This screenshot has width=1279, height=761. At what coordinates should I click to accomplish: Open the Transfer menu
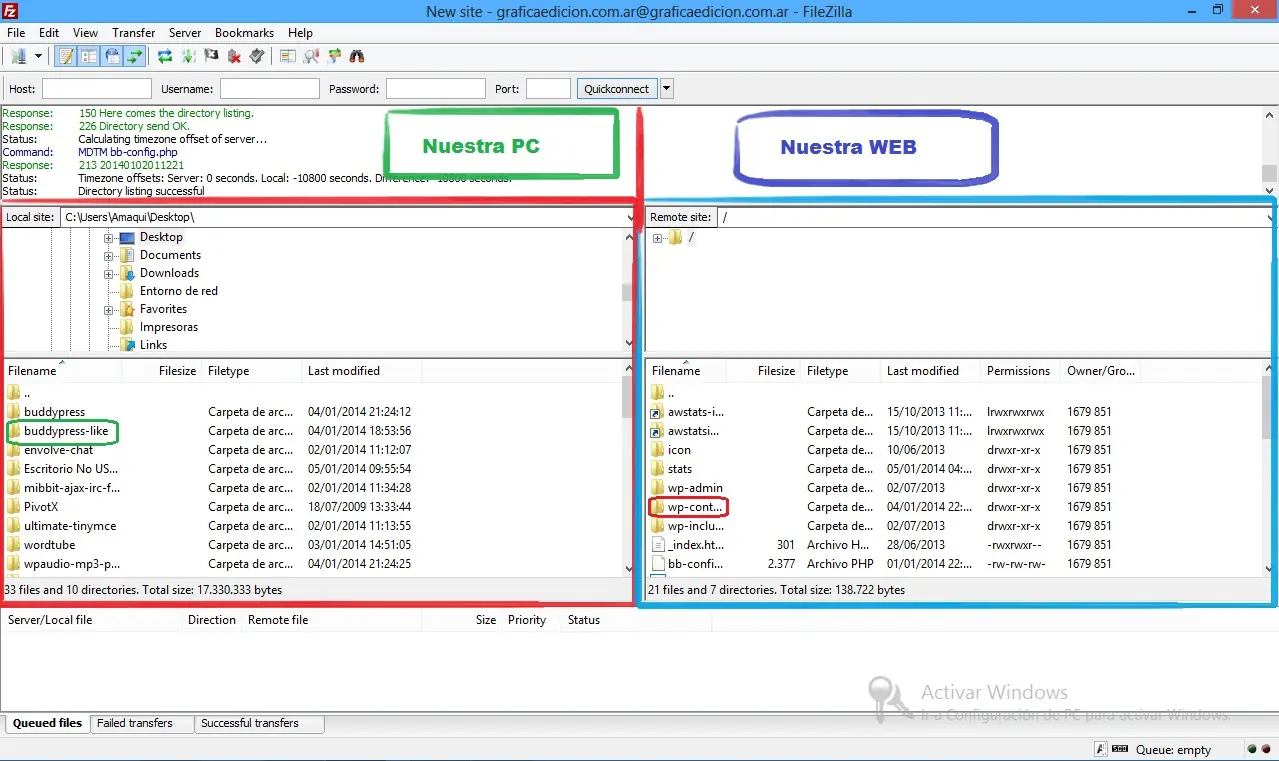click(x=133, y=33)
